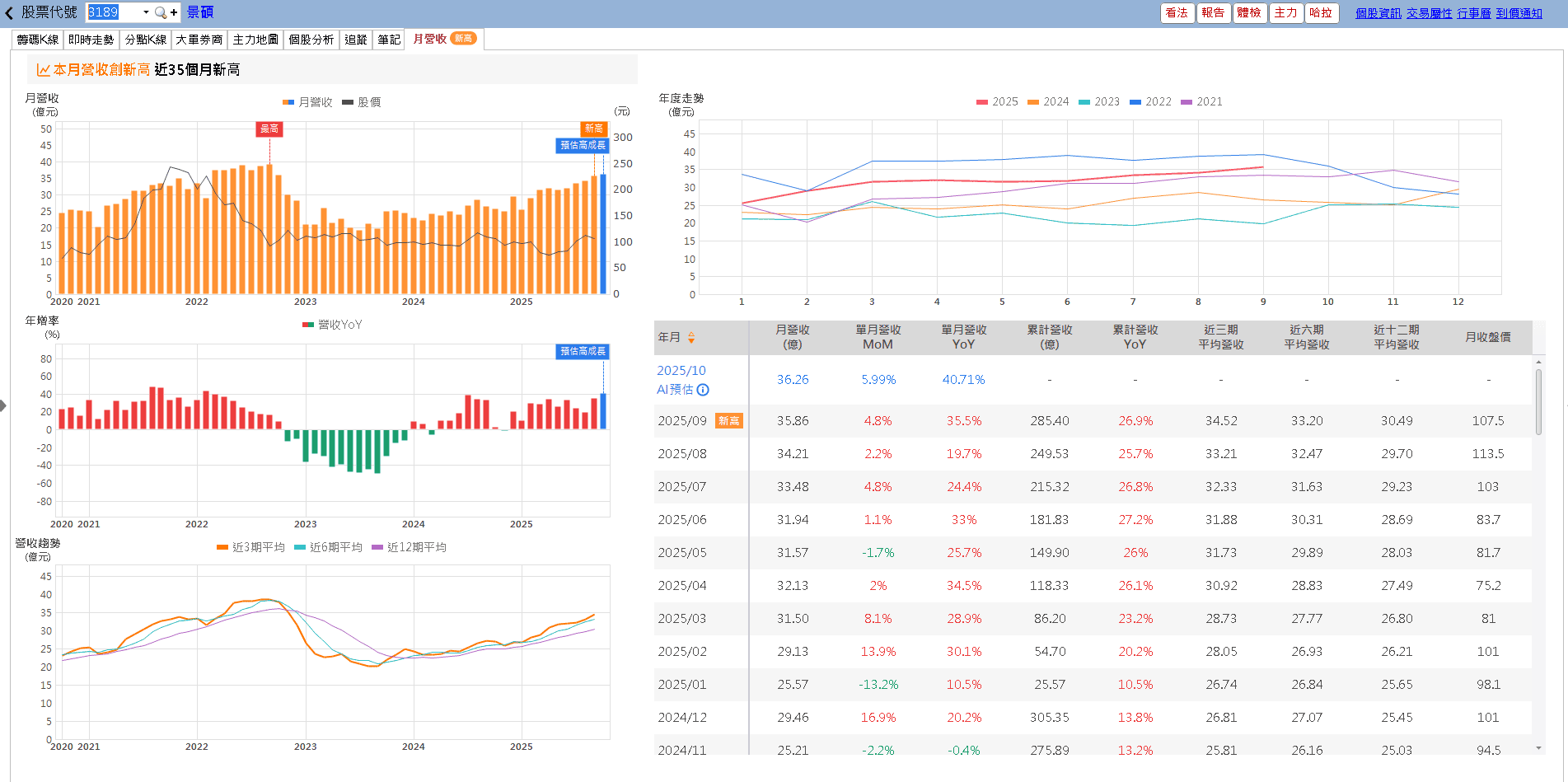Click the back arrow beside 股票代號
Screen dimensions: 1568x782
point(9,13)
